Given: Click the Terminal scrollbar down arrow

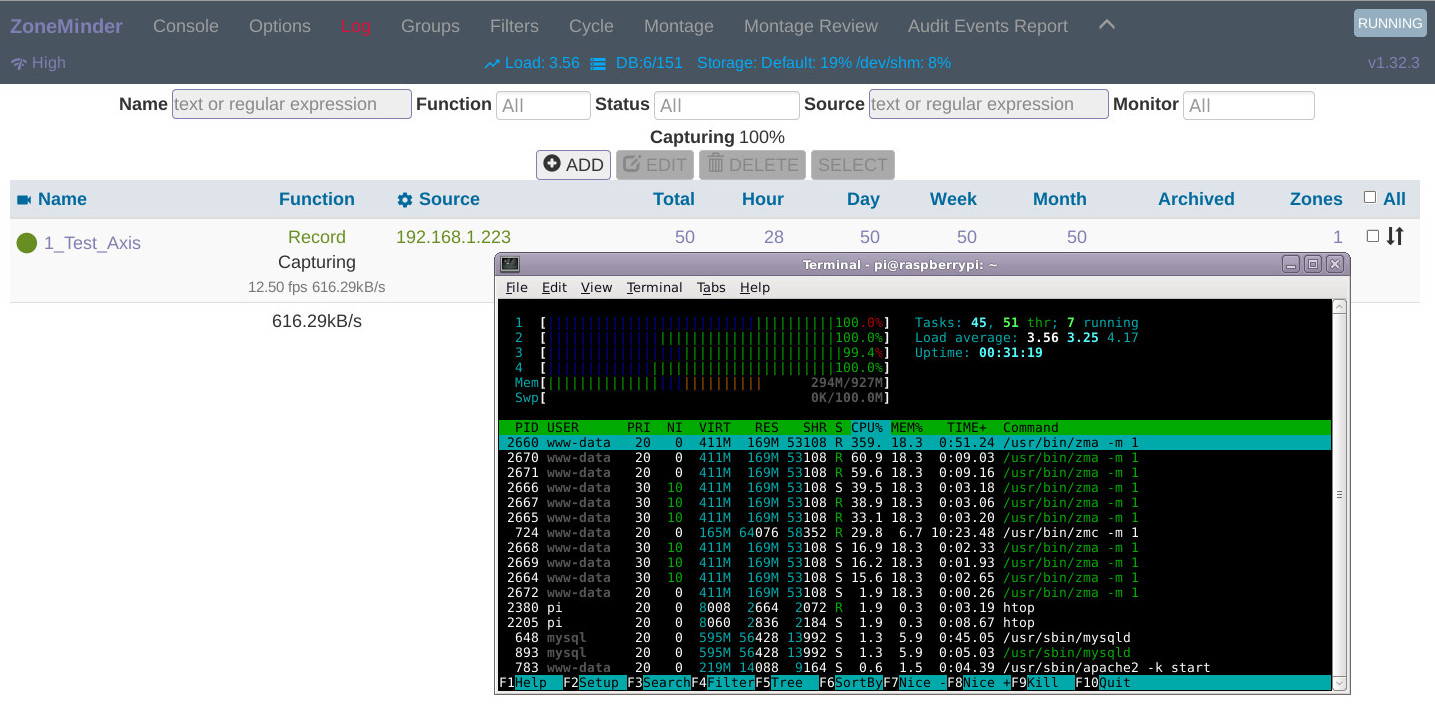Looking at the screenshot, I should point(1339,682).
